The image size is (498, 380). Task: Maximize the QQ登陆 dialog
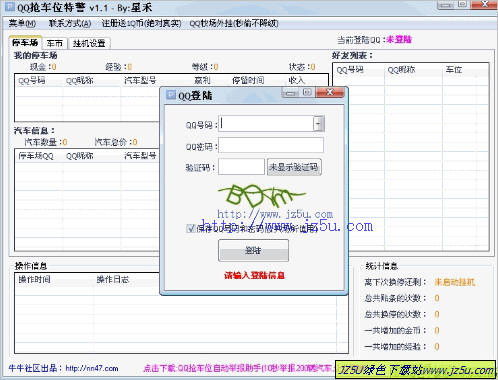(307, 92)
